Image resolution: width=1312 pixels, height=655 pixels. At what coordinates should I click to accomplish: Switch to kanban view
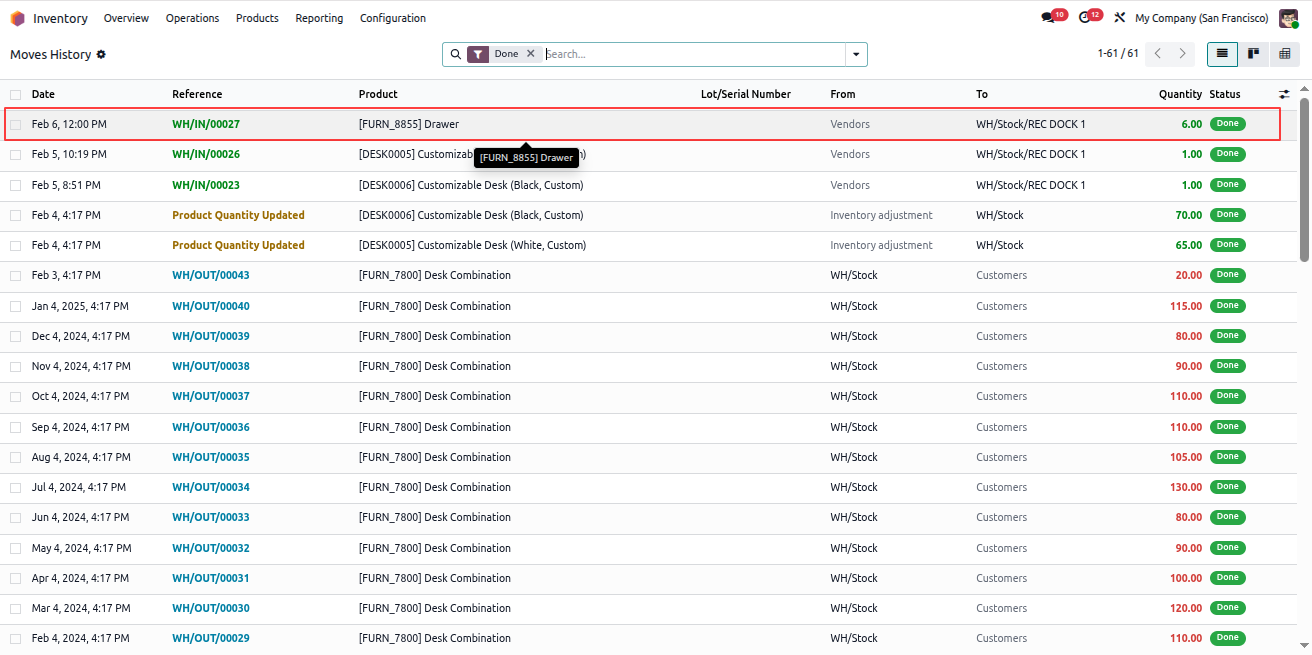pos(1253,54)
